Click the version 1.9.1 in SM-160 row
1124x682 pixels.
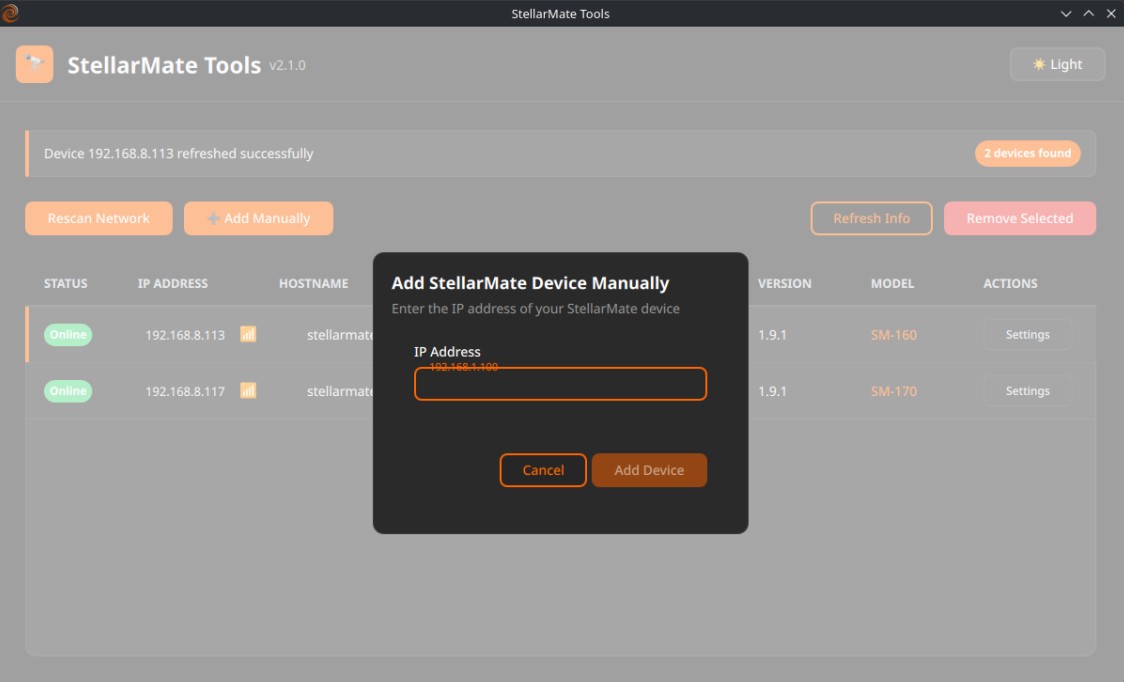click(x=772, y=335)
